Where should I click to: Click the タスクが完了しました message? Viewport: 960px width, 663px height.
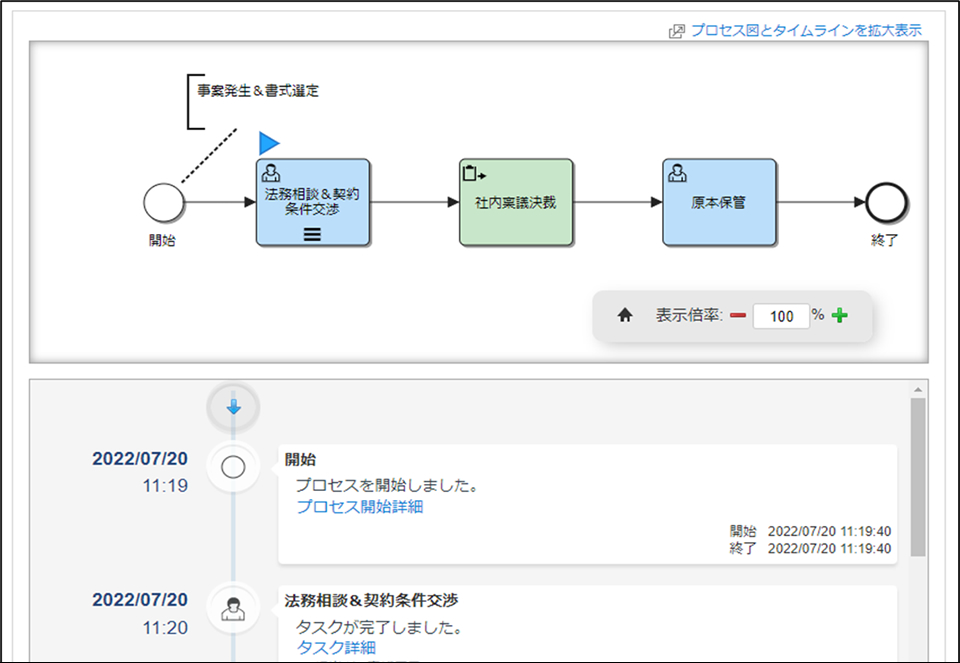[x=379, y=627]
